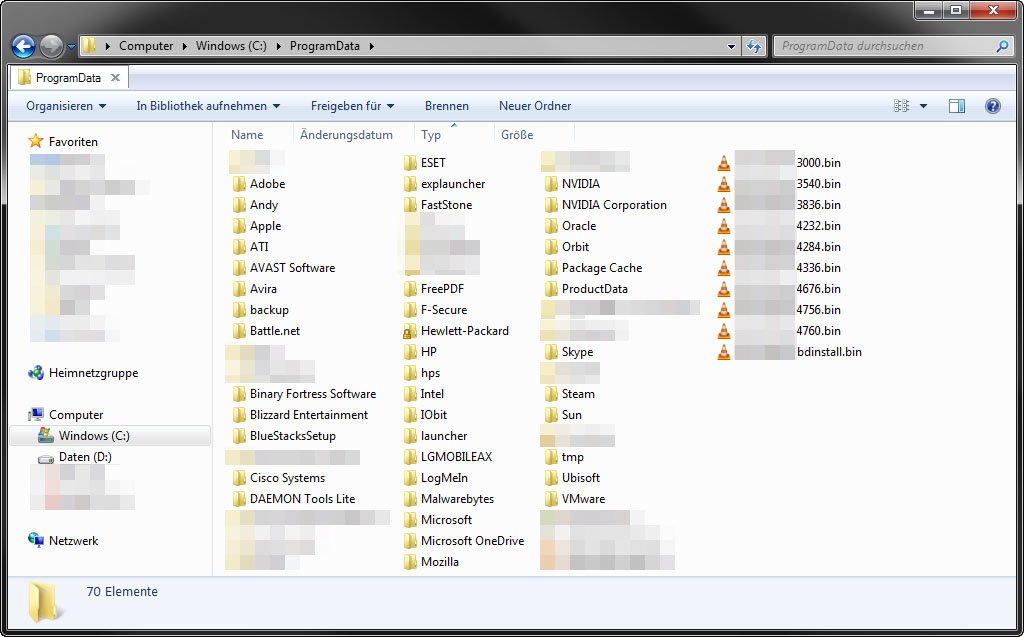Select the FreePDF folder name
Viewport: 1024px width, 637px height.
pyautogui.click(x=442, y=289)
